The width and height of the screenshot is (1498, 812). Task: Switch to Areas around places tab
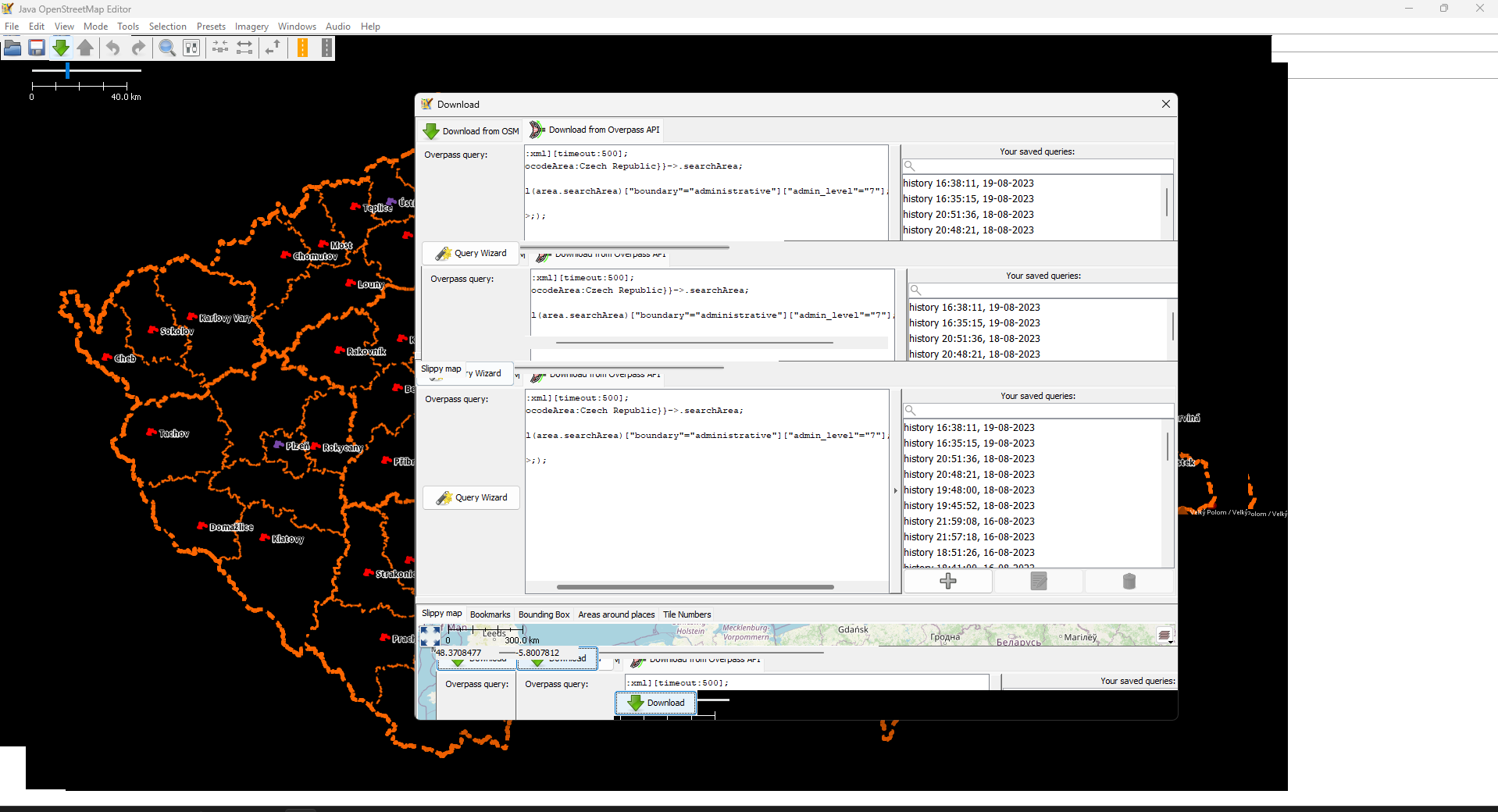[616, 614]
